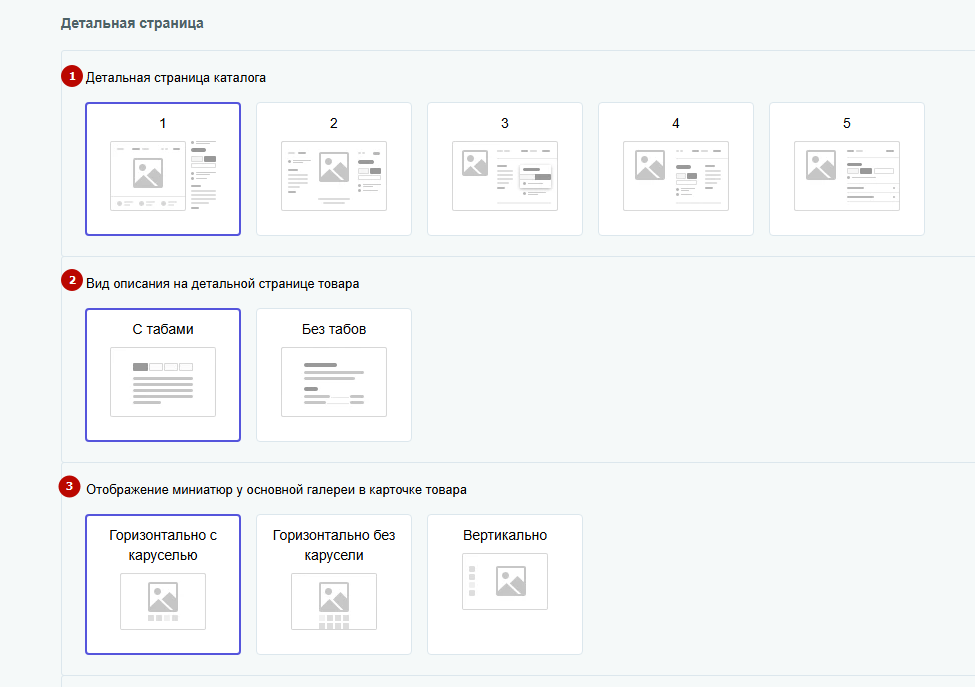Choose the 'Без табов' description view
975x687 pixels.
pyautogui.click(x=334, y=375)
